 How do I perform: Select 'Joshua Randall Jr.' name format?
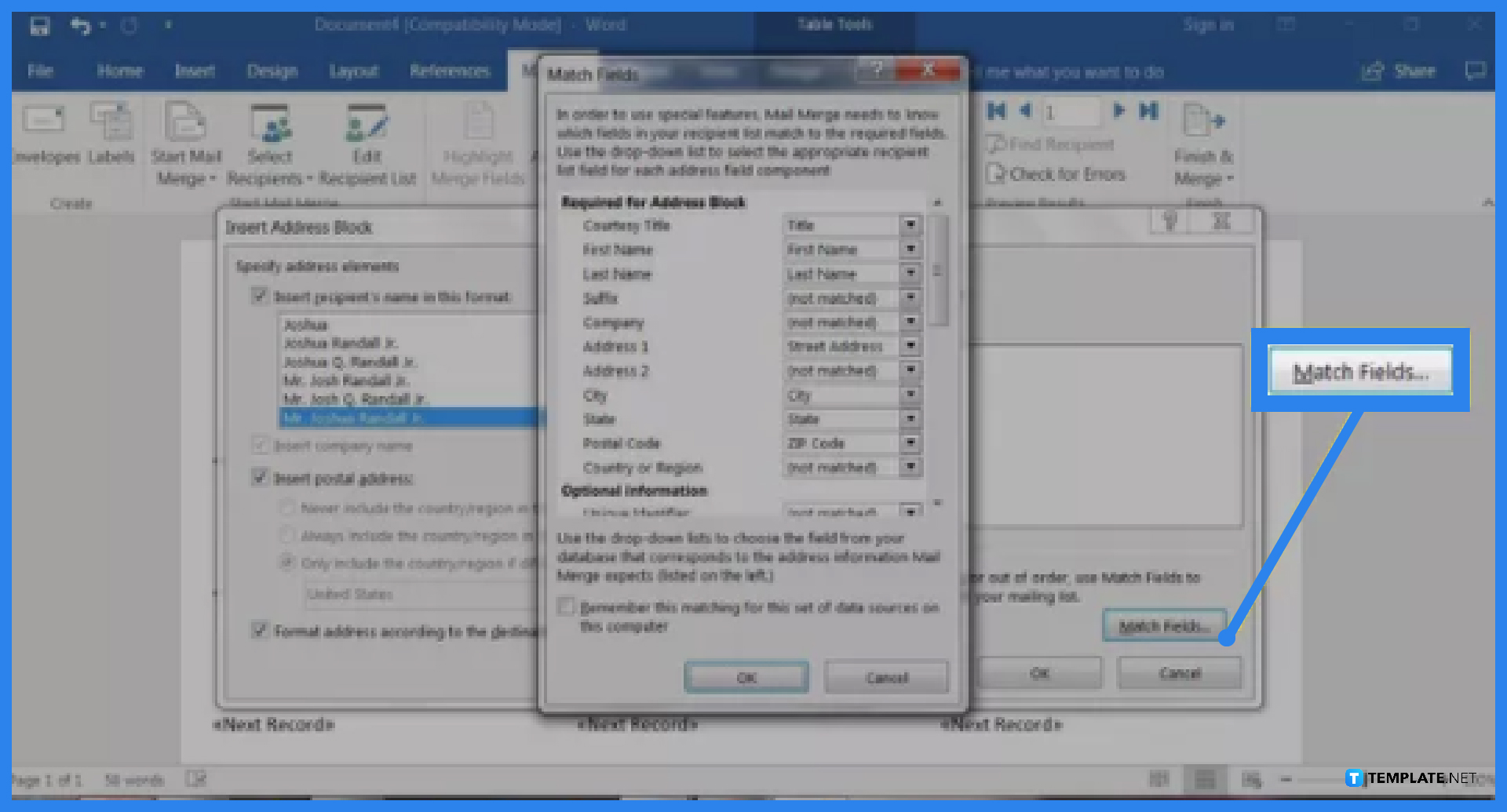341,343
